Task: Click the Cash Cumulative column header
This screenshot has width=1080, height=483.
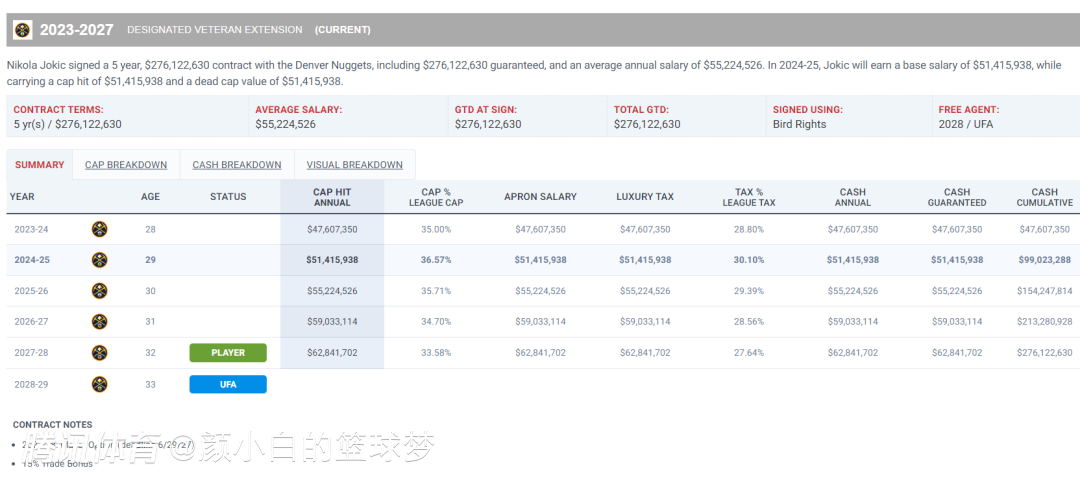Action: pos(1045,197)
